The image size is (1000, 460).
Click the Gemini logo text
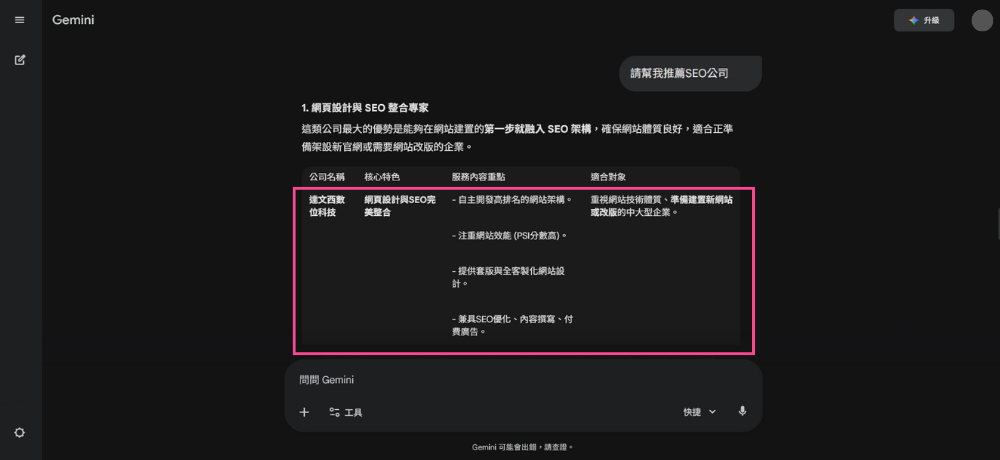(x=76, y=20)
